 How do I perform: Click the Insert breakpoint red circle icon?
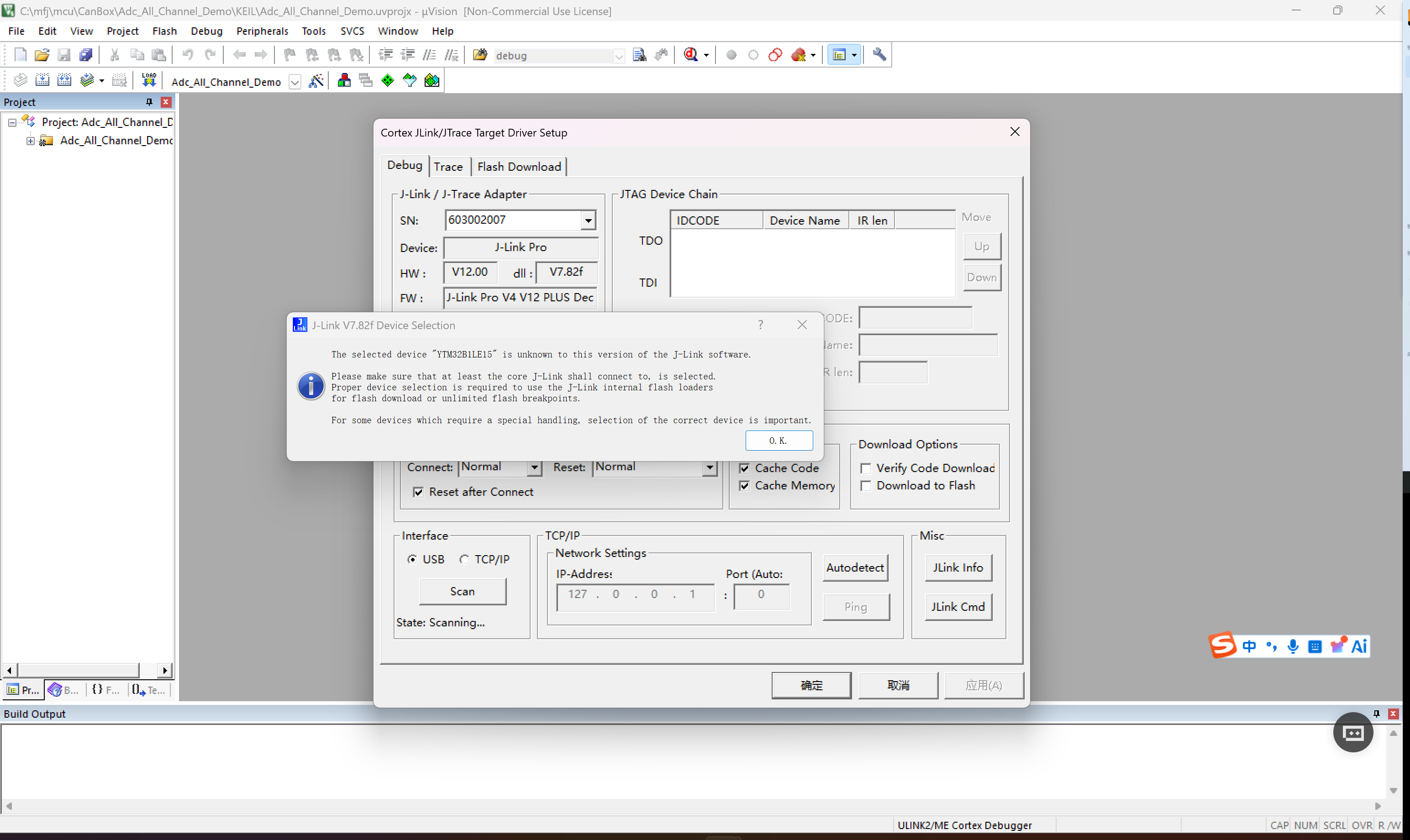[731, 55]
